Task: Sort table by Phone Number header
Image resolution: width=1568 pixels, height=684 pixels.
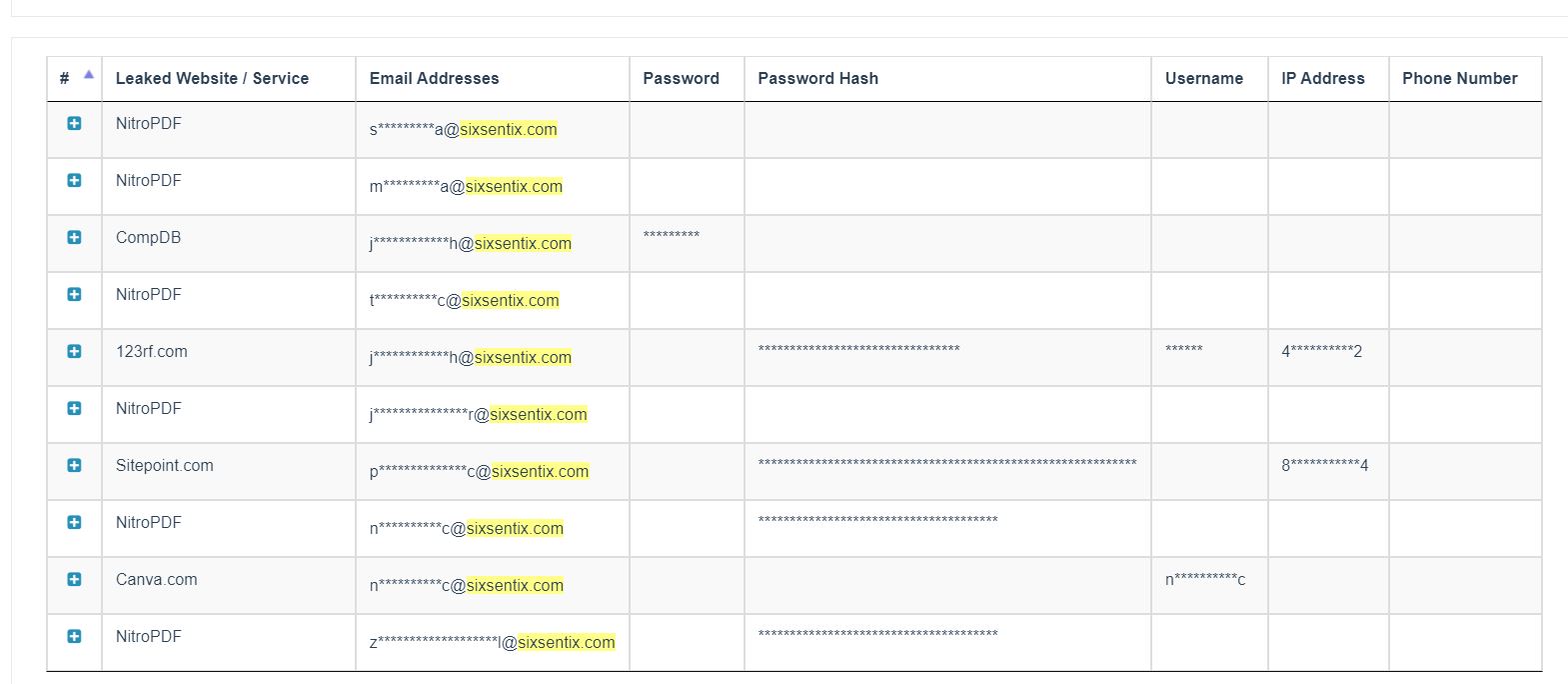Action: pyautogui.click(x=1459, y=78)
